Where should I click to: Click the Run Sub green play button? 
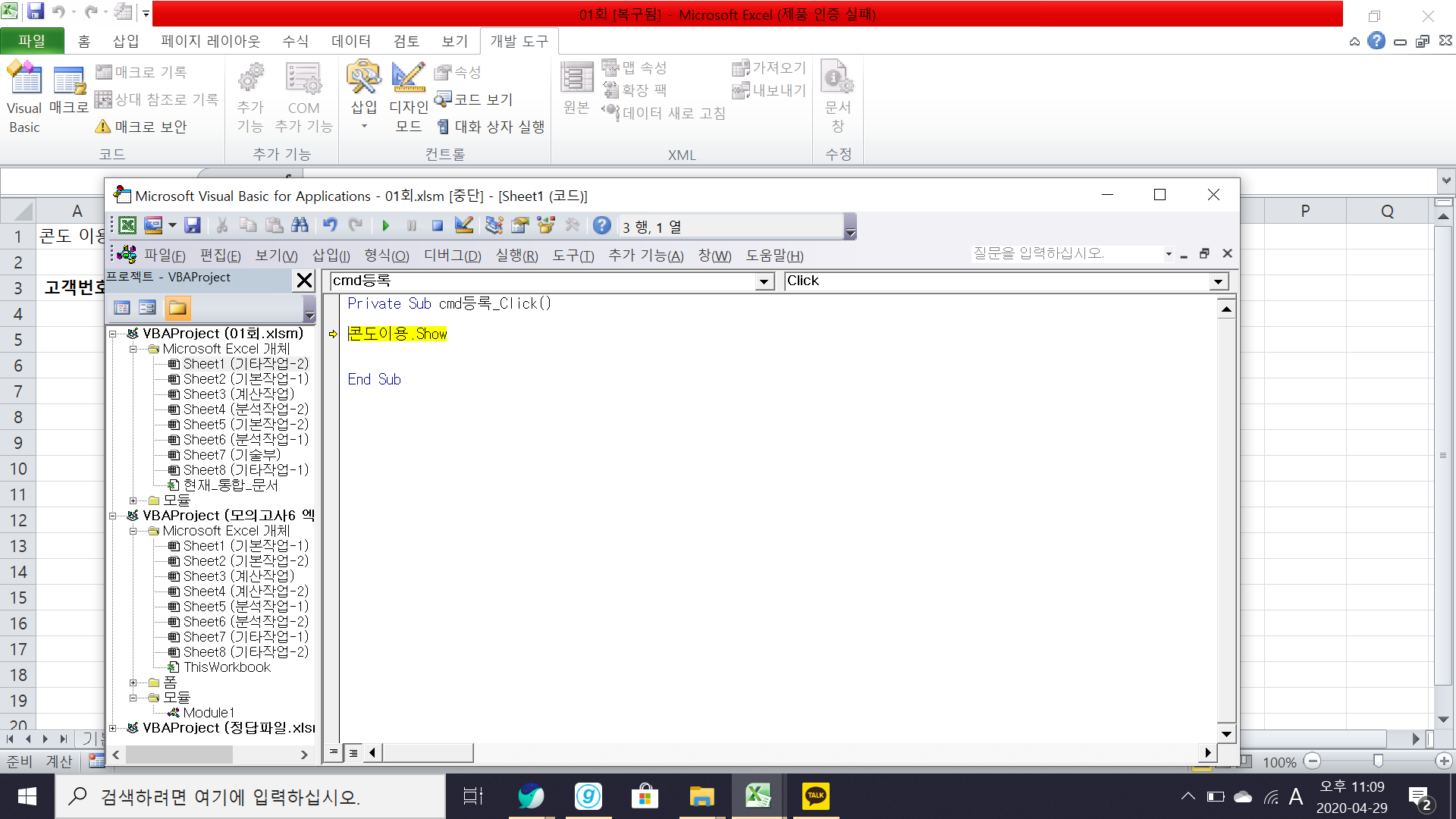point(385,225)
